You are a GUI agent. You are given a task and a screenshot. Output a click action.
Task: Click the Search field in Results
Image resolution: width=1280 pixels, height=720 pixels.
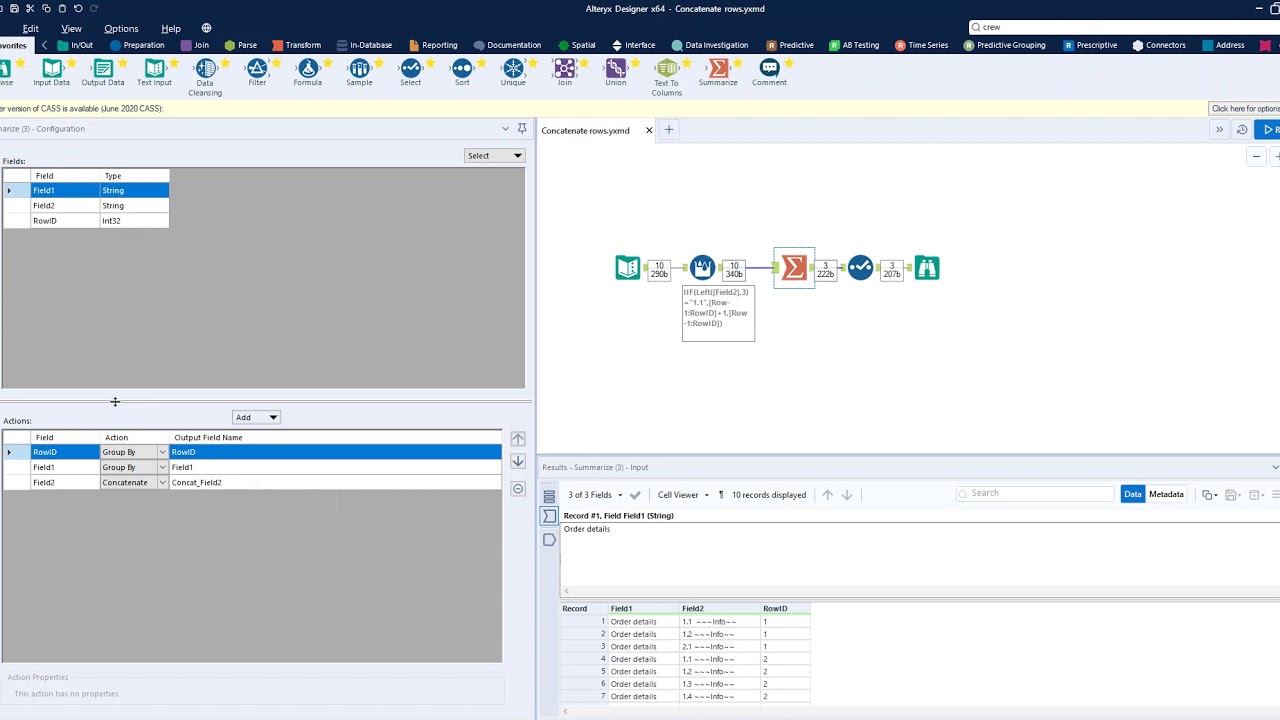click(x=1035, y=493)
